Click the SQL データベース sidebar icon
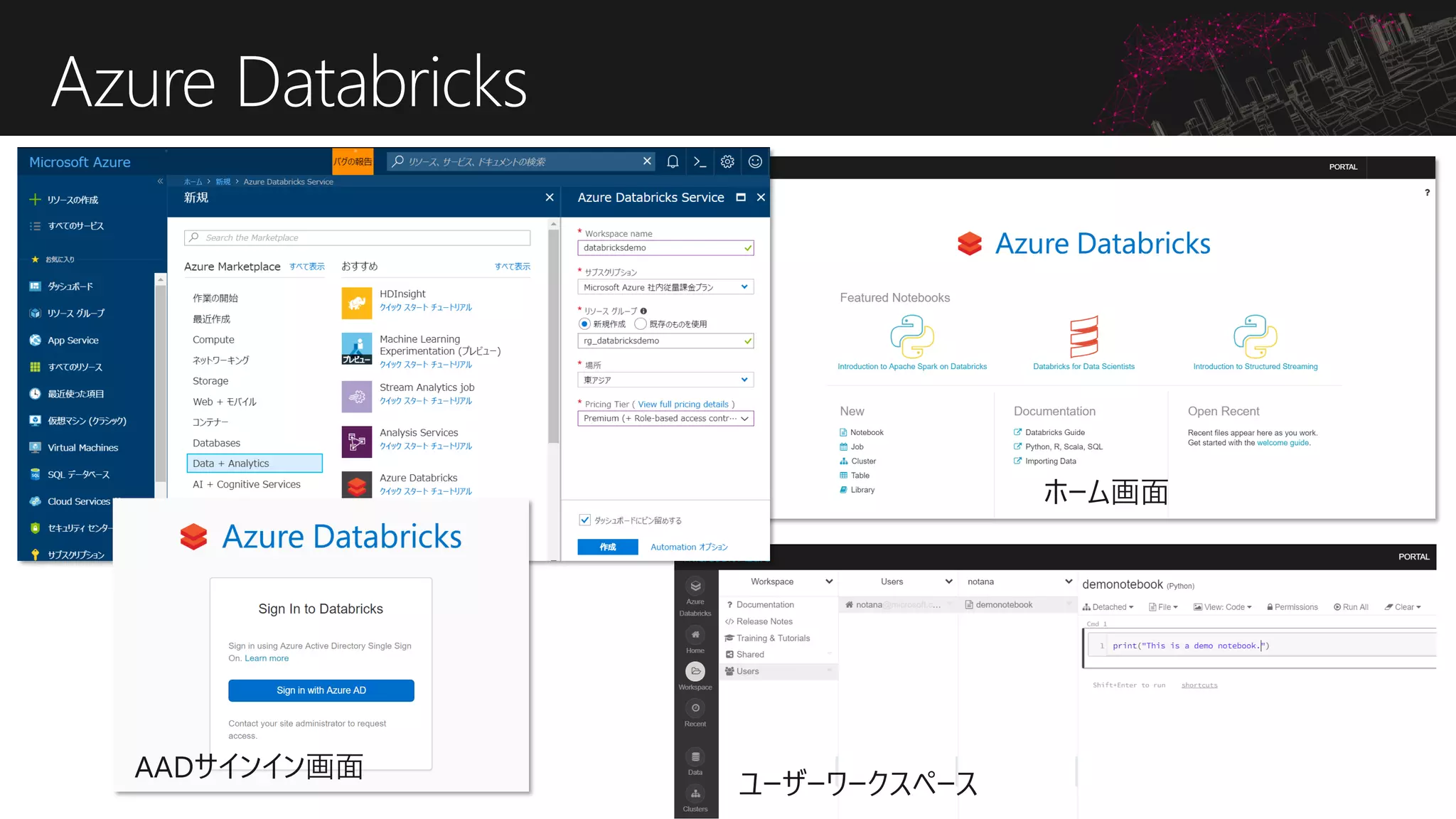 pyautogui.click(x=35, y=474)
